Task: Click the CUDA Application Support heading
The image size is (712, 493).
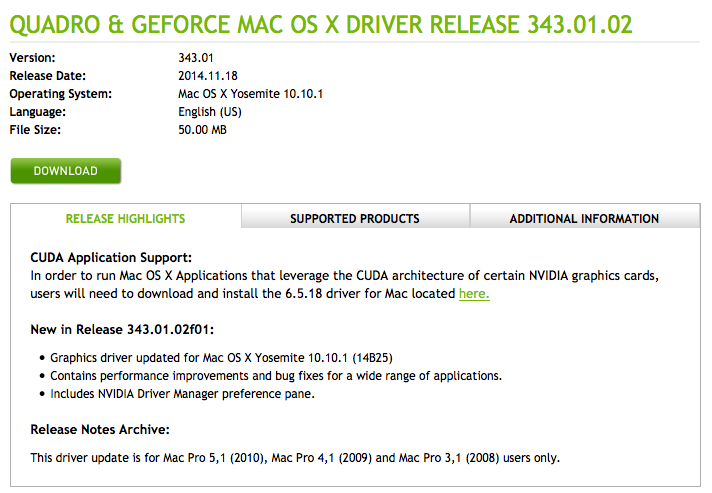Action: click(x=111, y=257)
